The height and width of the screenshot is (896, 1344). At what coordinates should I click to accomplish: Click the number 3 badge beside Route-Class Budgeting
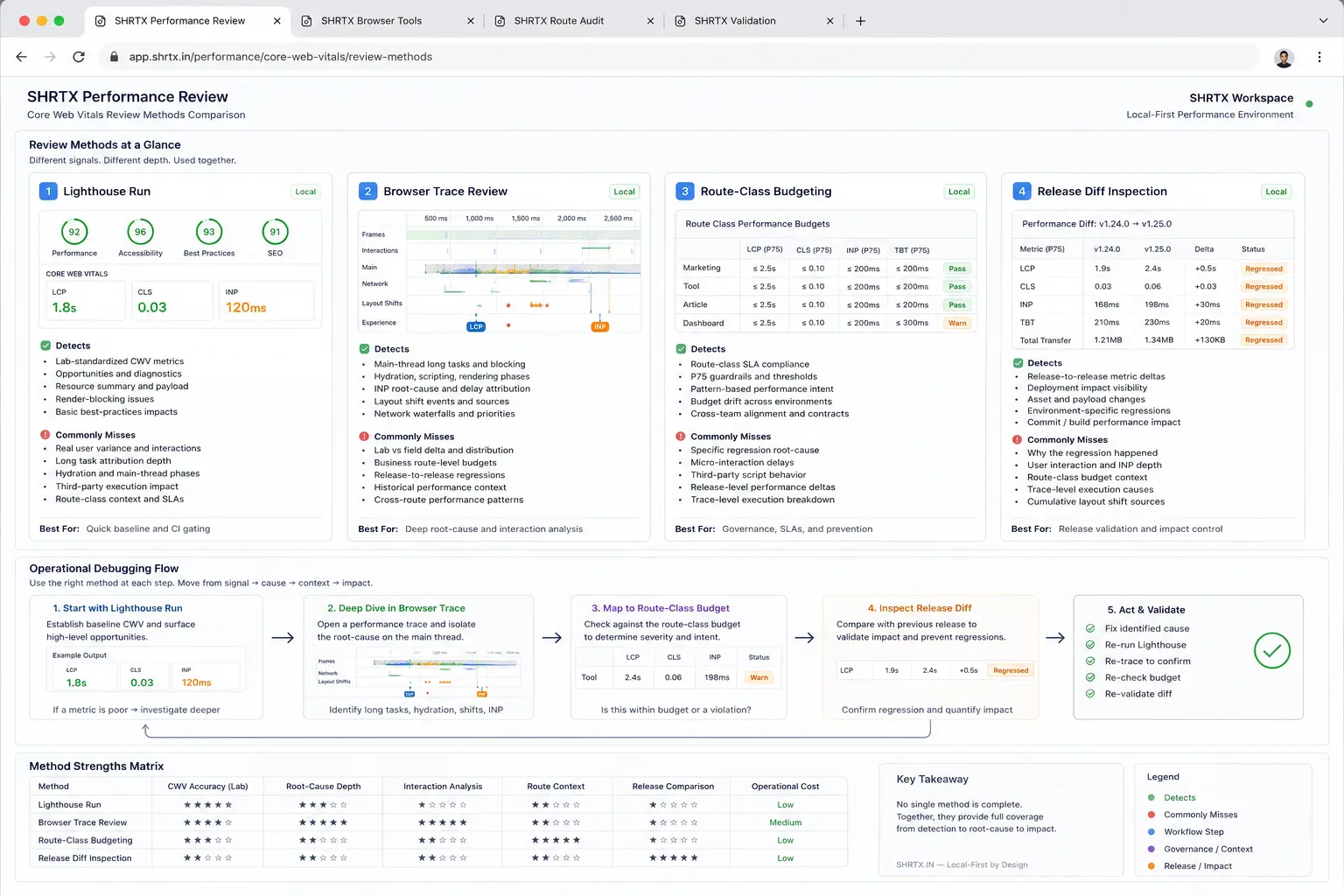coord(685,192)
